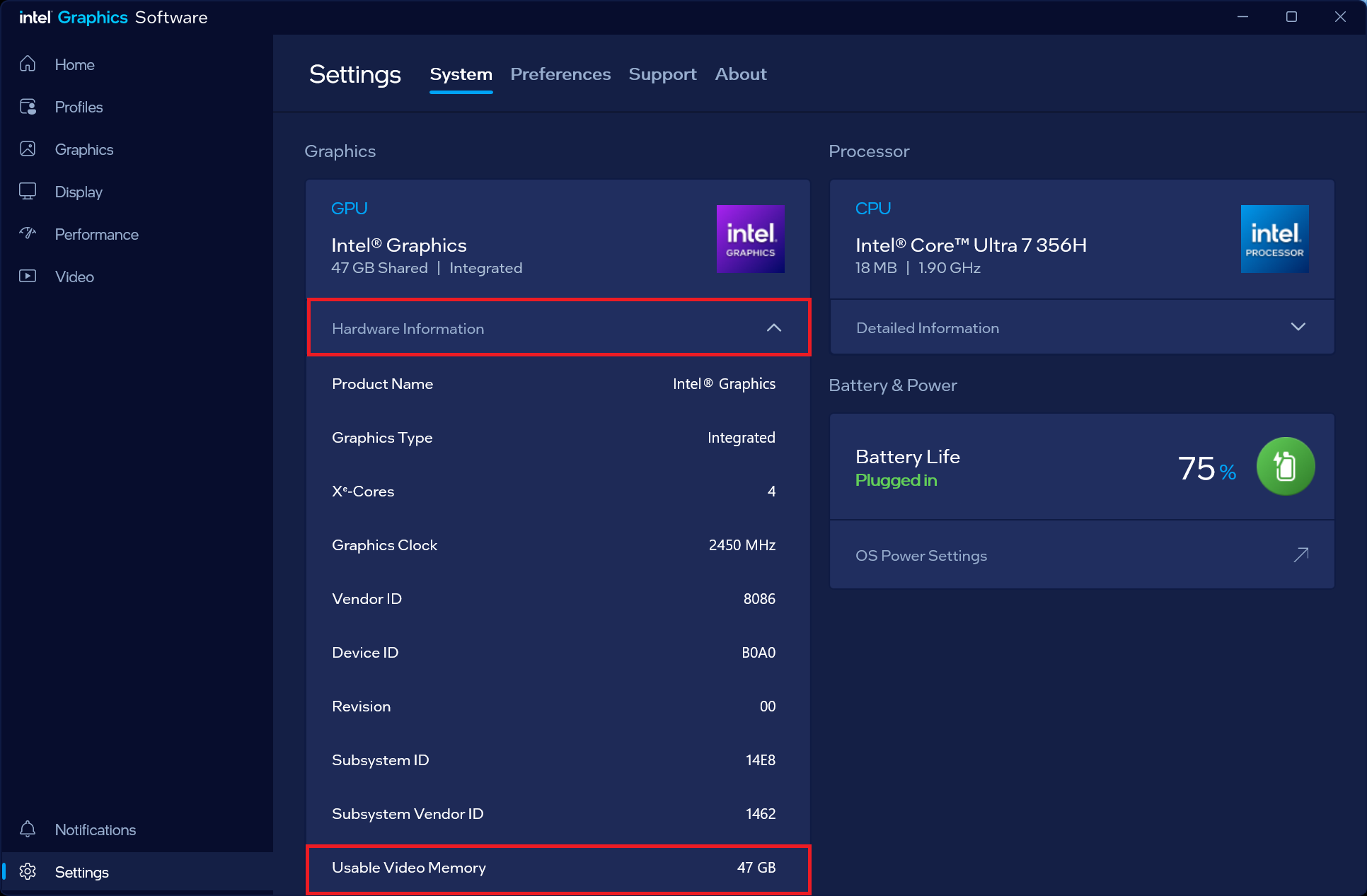Click the 'Plugged in' status text
The image size is (1367, 896).
click(x=896, y=480)
